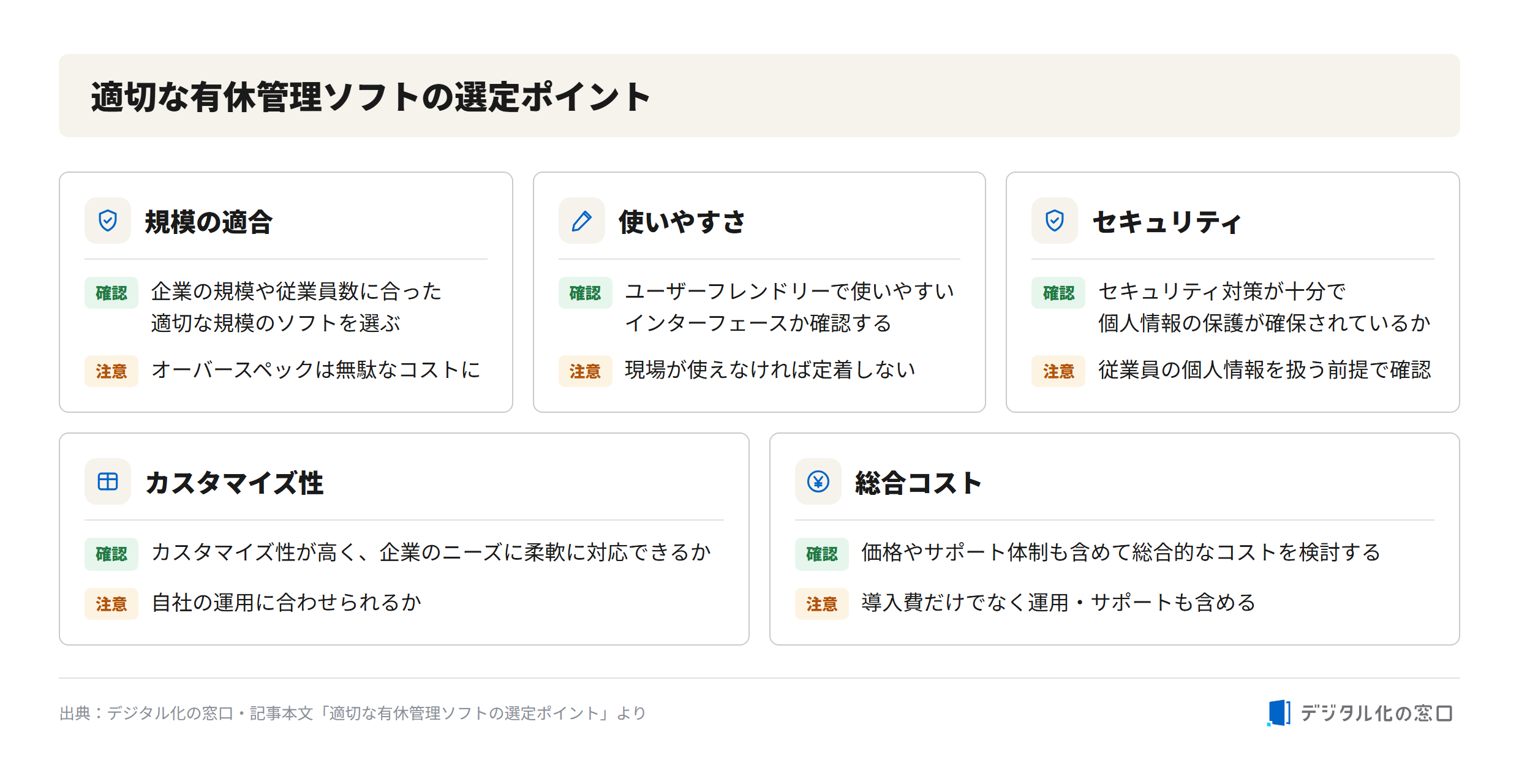Screen dimensions: 1519x784
Task: Click the blue デジタル化の窓口 logo icon
Action: tap(1278, 713)
